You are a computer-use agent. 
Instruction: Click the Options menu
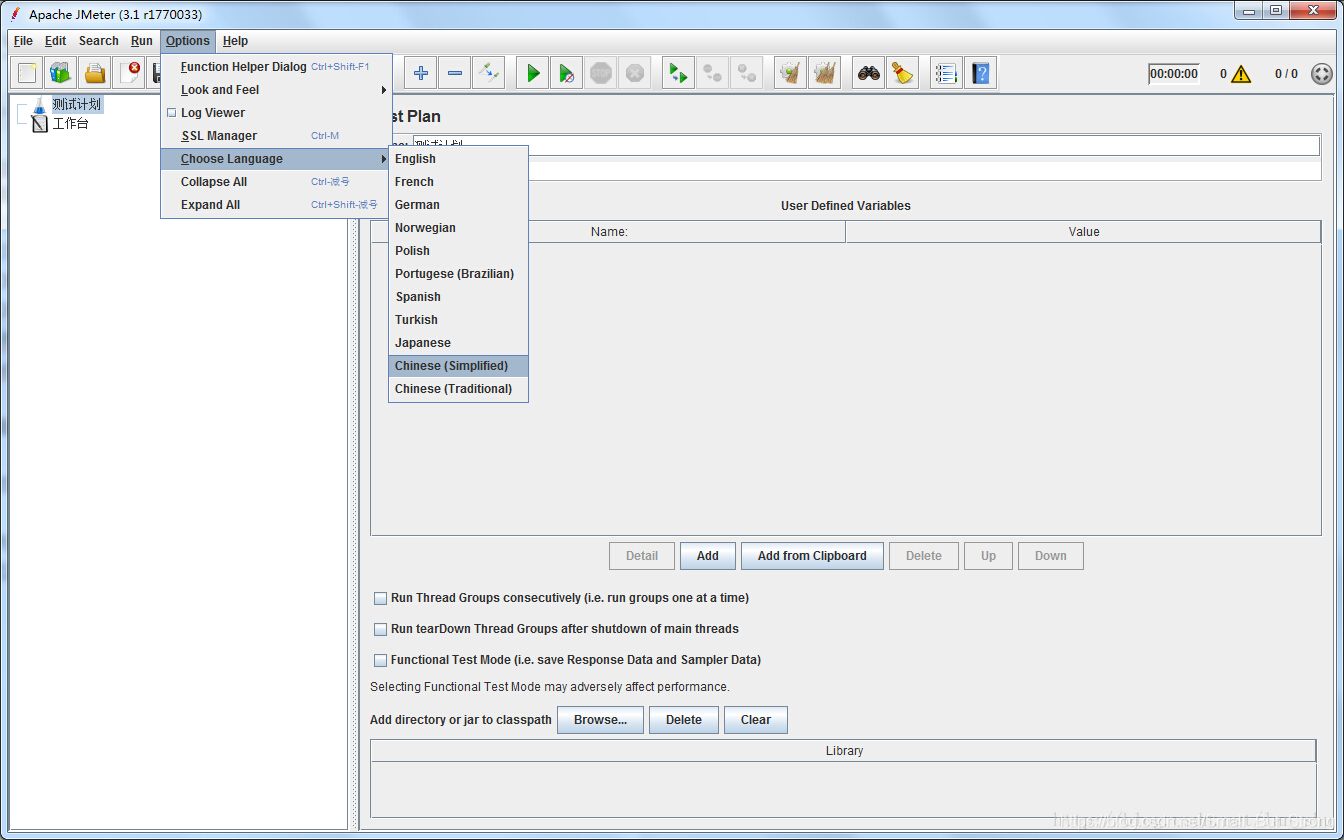(188, 41)
